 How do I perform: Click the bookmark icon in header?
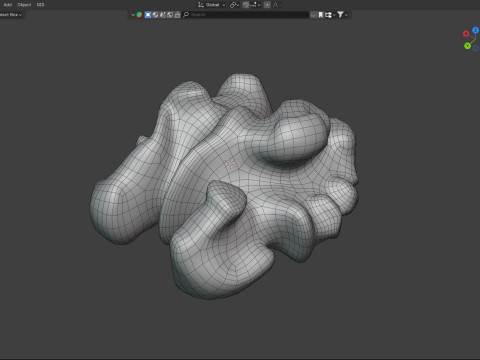321,15
